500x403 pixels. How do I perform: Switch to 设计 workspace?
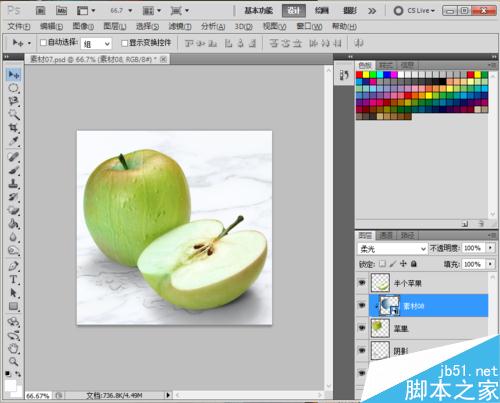(x=294, y=11)
